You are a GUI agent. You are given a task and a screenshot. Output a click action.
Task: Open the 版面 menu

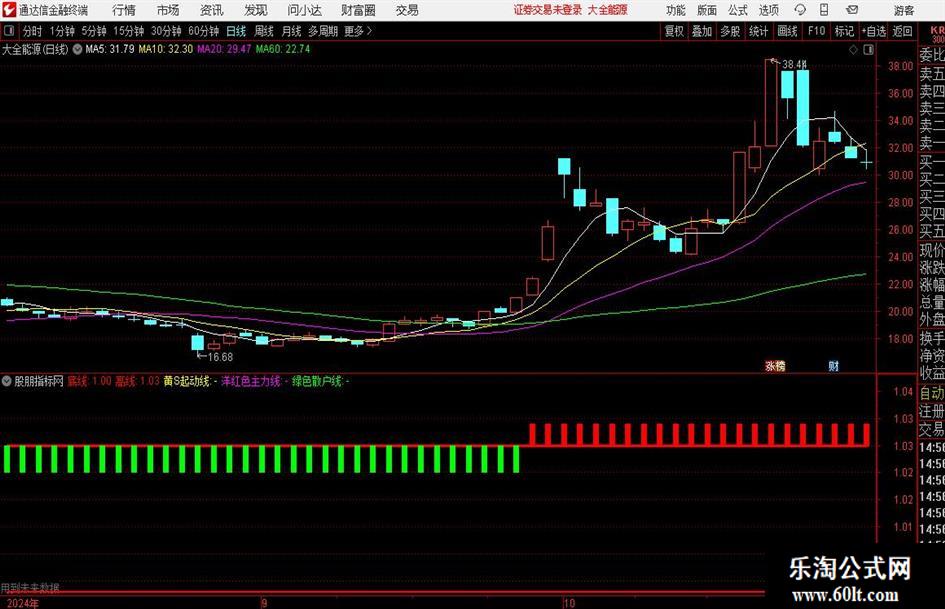coord(706,10)
